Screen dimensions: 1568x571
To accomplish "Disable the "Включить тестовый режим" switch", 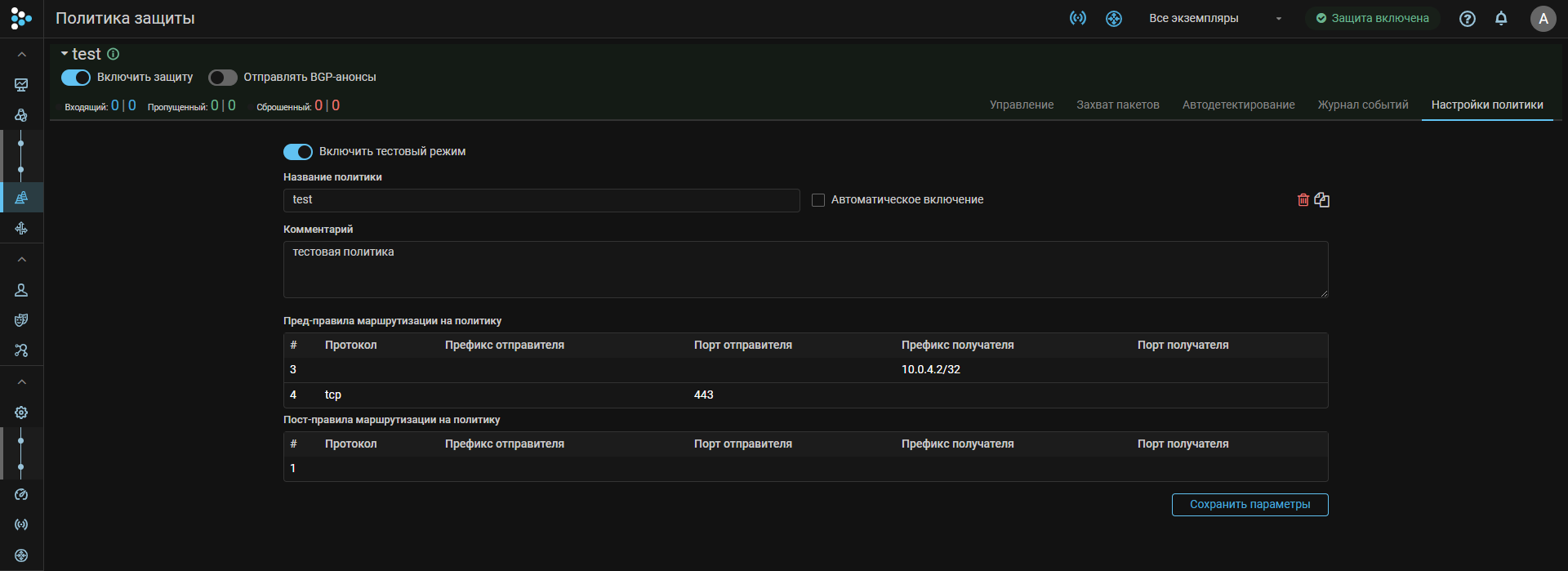I will pyautogui.click(x=298, y=152).
